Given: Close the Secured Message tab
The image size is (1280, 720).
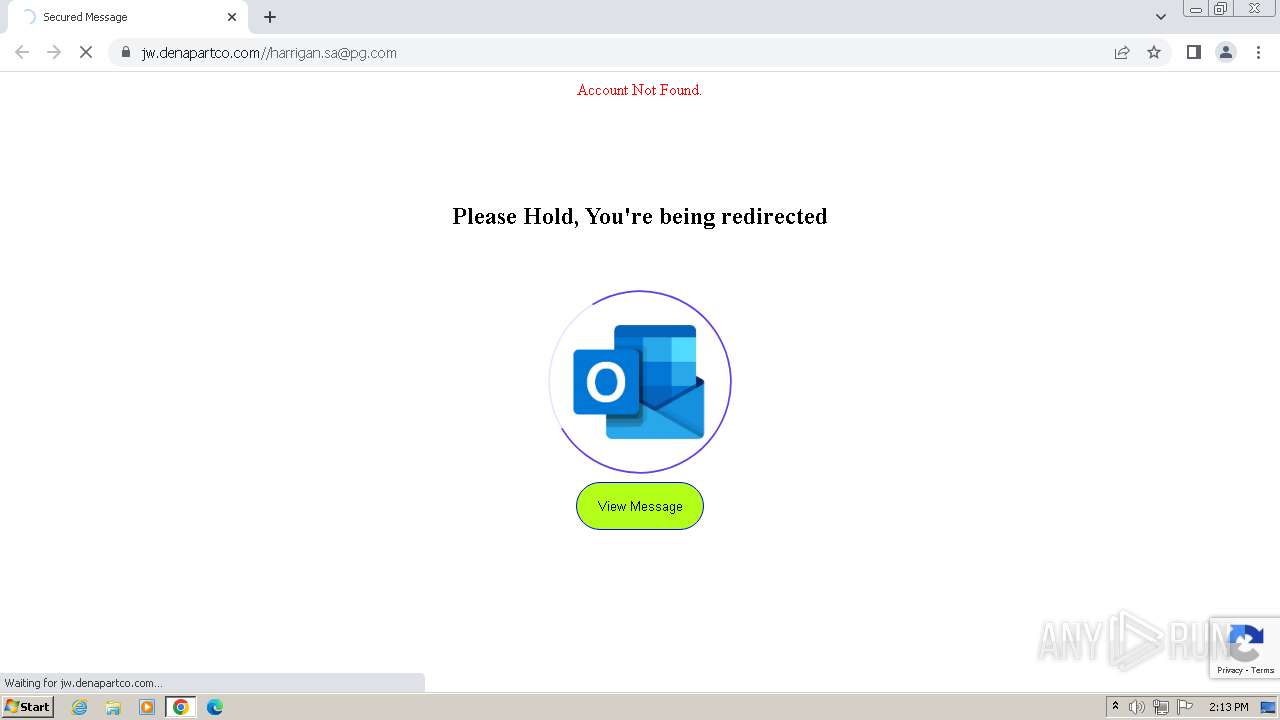Looking at the screenshot, I should click(x=232, y=17).
